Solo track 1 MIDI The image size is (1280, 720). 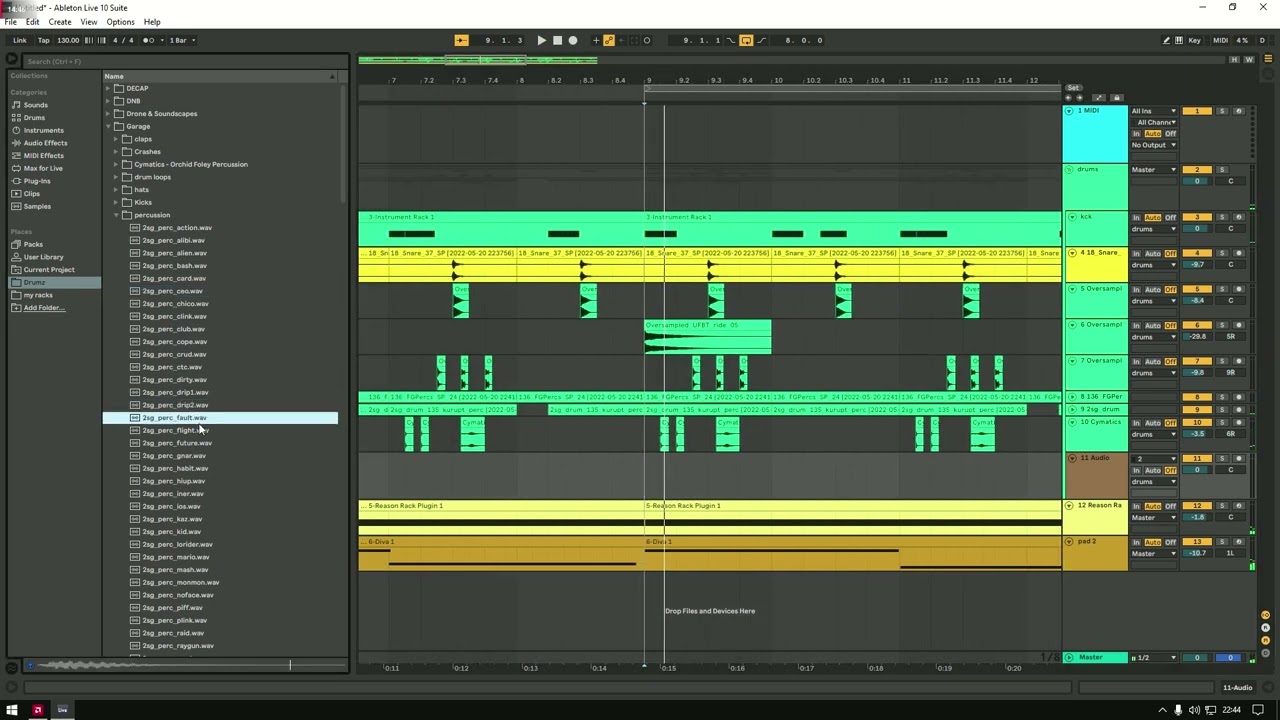click(x=1222, y=111)
